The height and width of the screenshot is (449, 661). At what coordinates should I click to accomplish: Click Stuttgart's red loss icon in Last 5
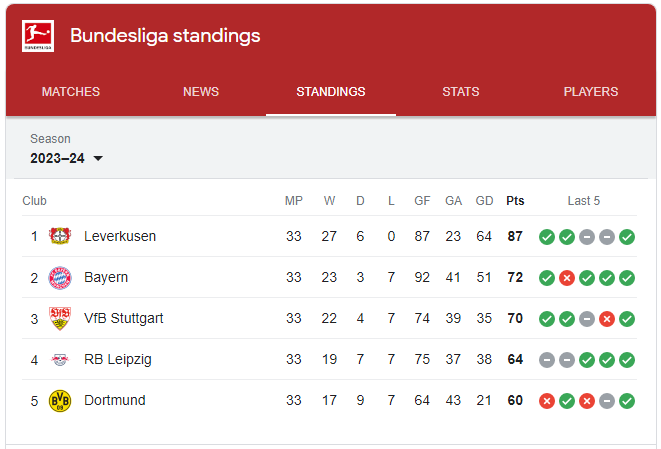pyautogui.click(x=607, y=319)
